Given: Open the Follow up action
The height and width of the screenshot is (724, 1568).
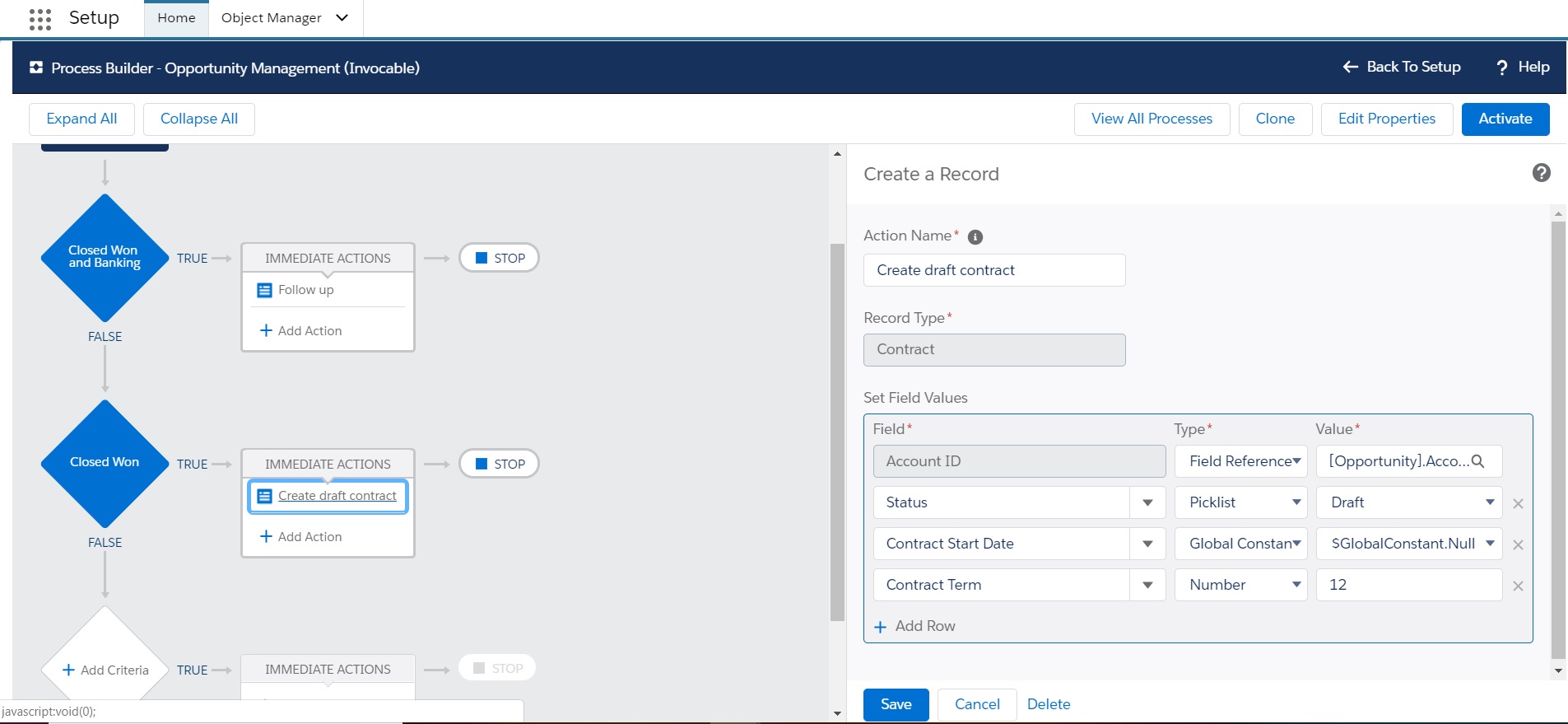Looking at the screenshot, I should click(x=306, y=290).
